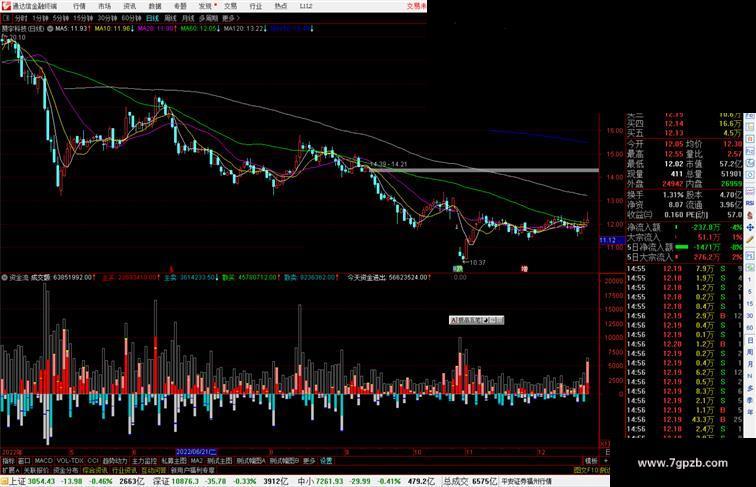Click the 窗口 tab in bottom bar
Viewport: 756px width, 487px height.
coord(24,461)
